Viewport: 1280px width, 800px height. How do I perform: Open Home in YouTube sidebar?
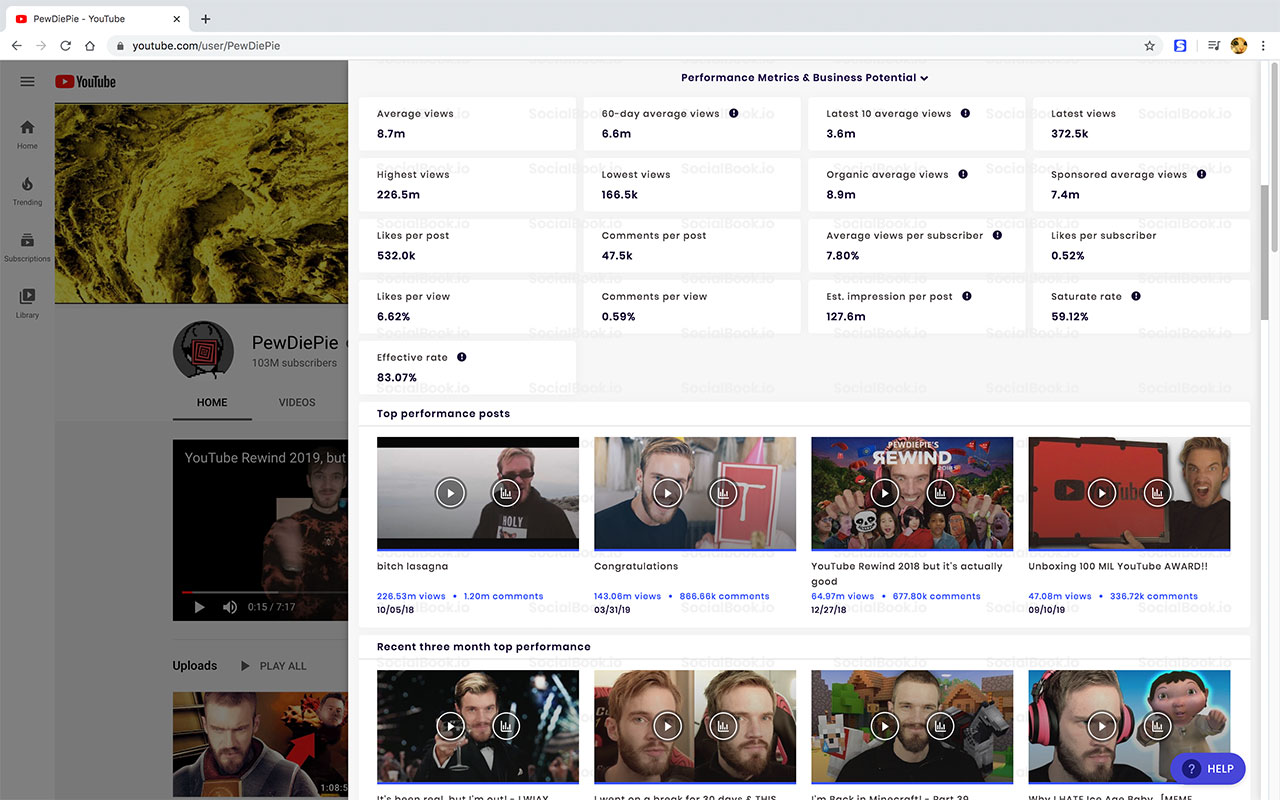27,135
